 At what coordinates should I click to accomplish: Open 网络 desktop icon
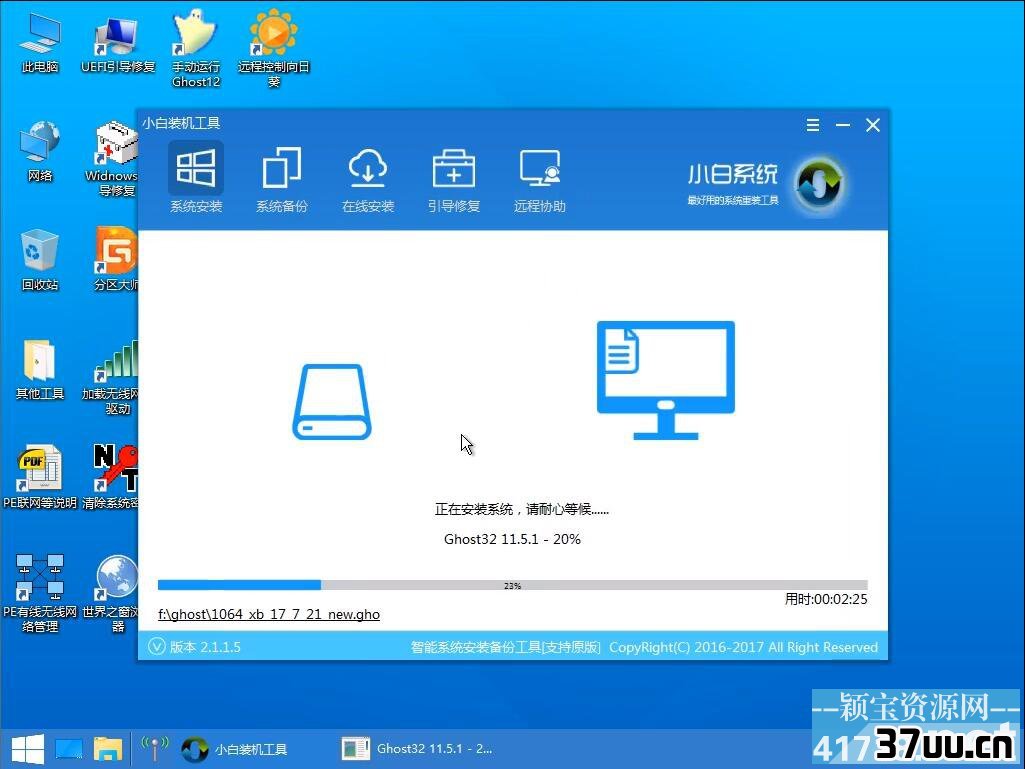40,152
